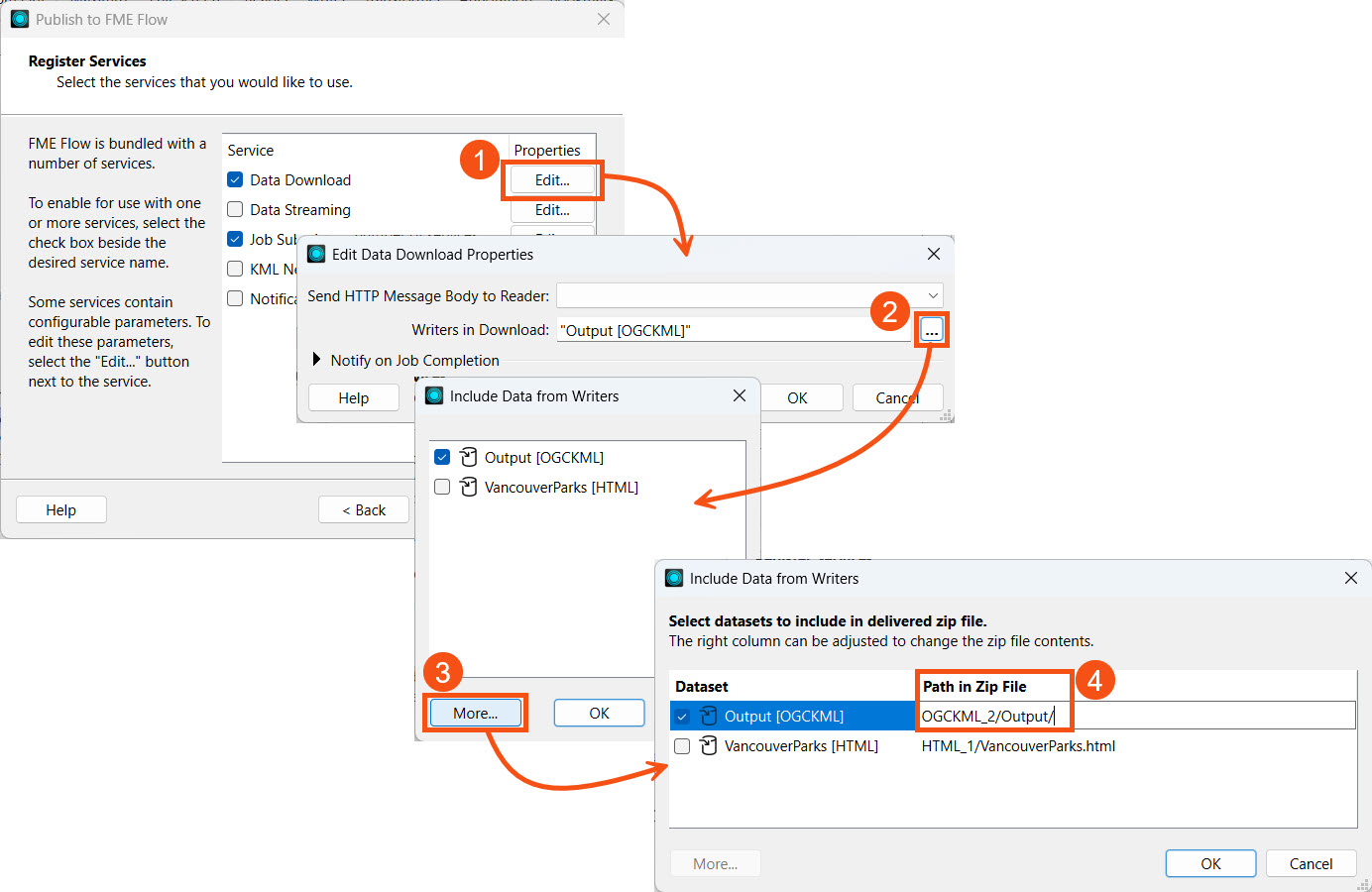Viewport: 1372px width, 892px height.
Task: Expand the Notify on Job Completion section
Action: [317, 360]
